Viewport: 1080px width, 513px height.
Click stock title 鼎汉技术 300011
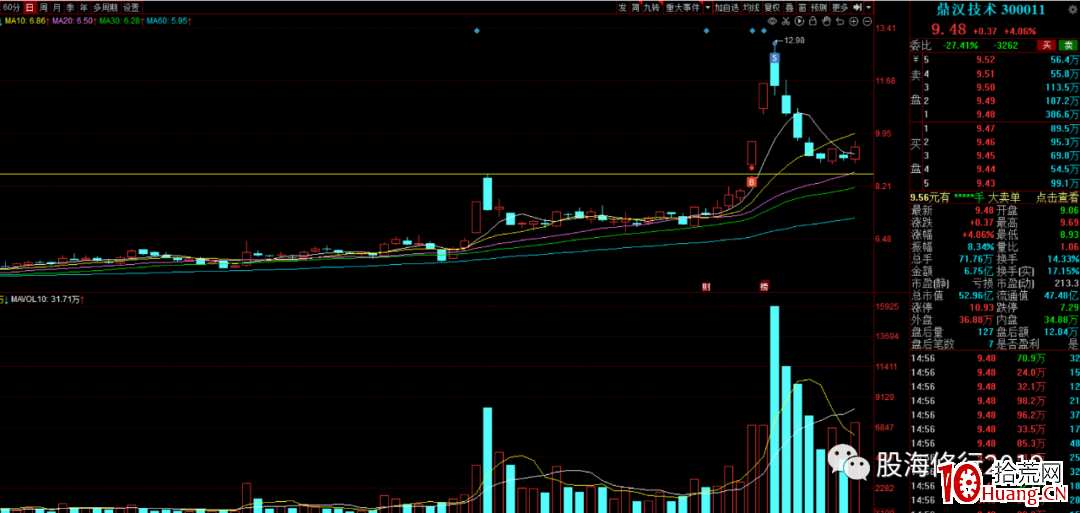(990, 10)
